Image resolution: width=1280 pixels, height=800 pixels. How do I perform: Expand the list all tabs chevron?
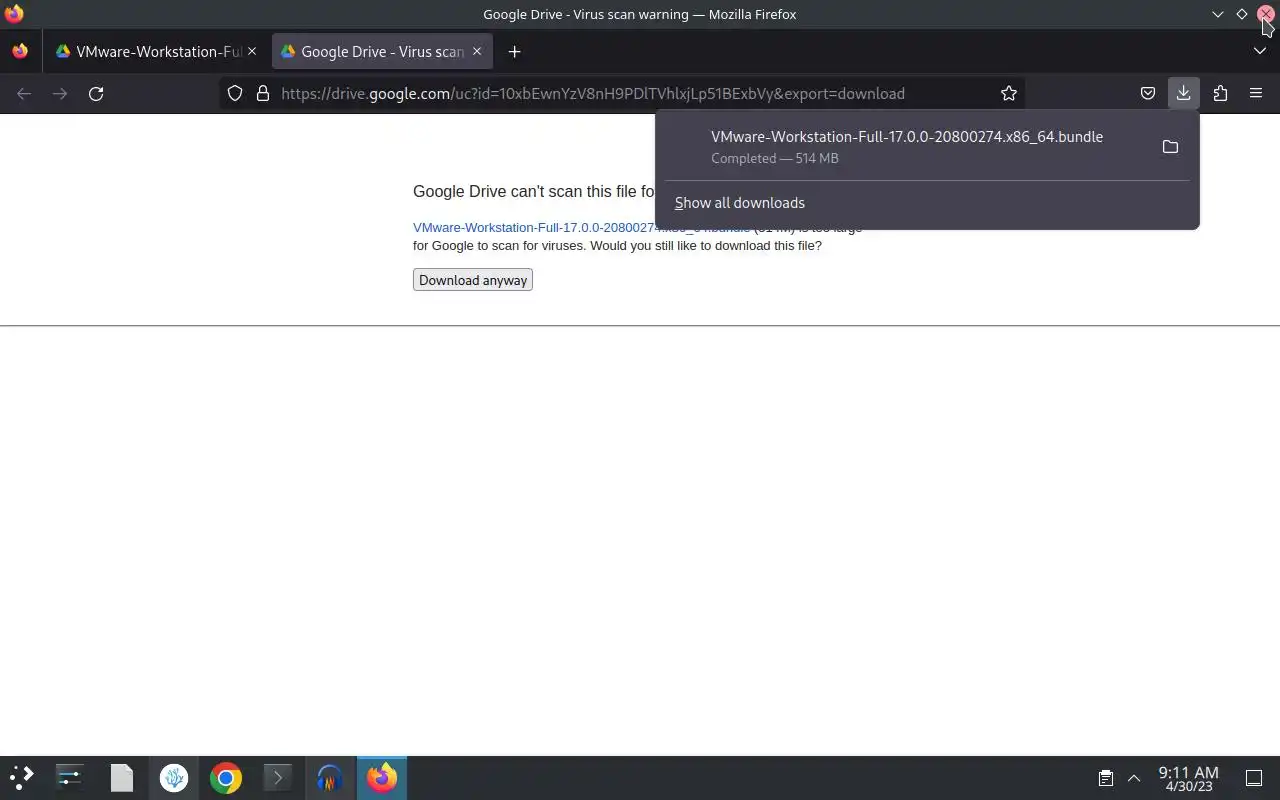pyautogui.click(x=1259, y=51)
